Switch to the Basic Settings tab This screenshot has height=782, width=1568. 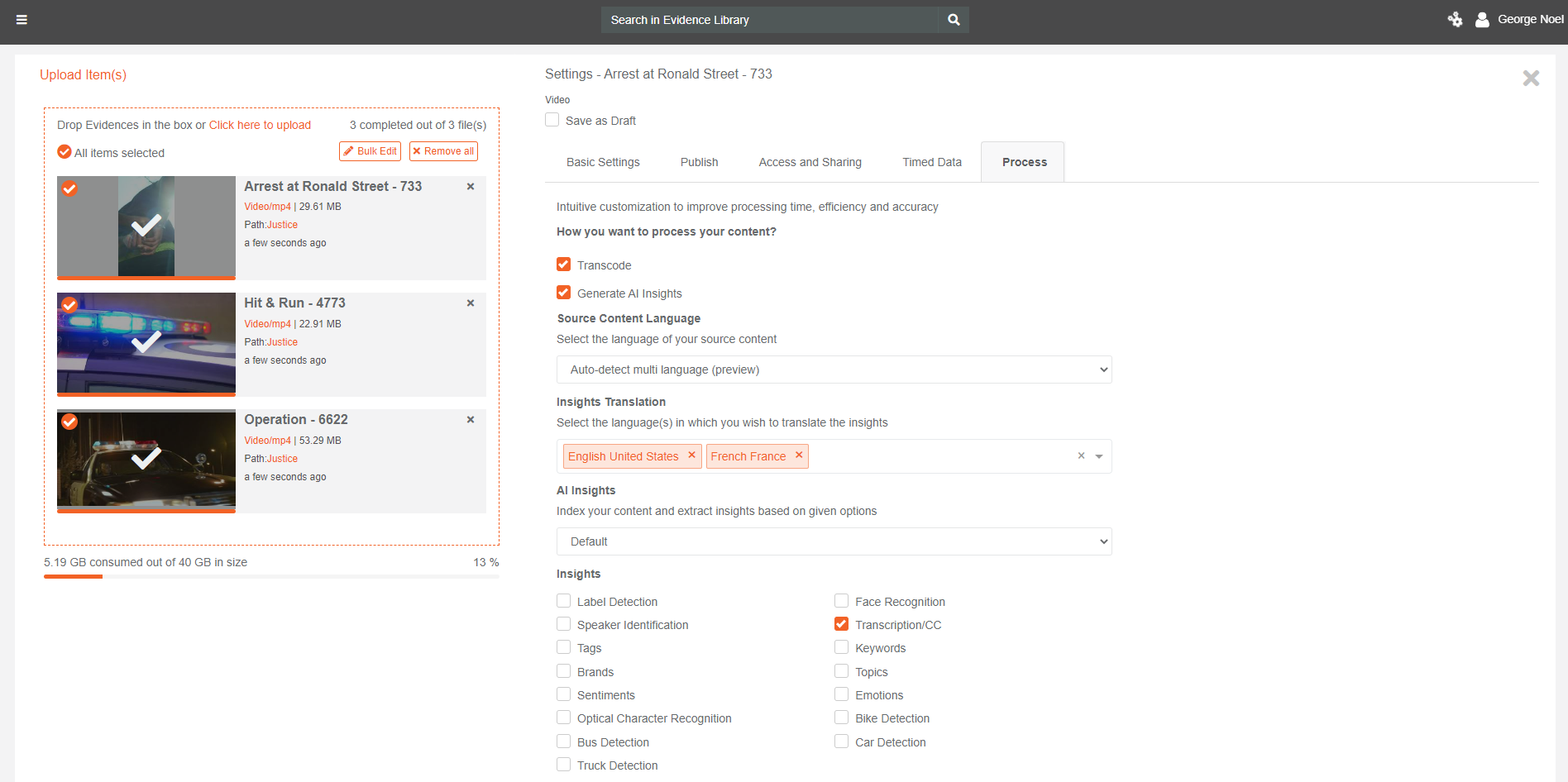click(603, 162)
